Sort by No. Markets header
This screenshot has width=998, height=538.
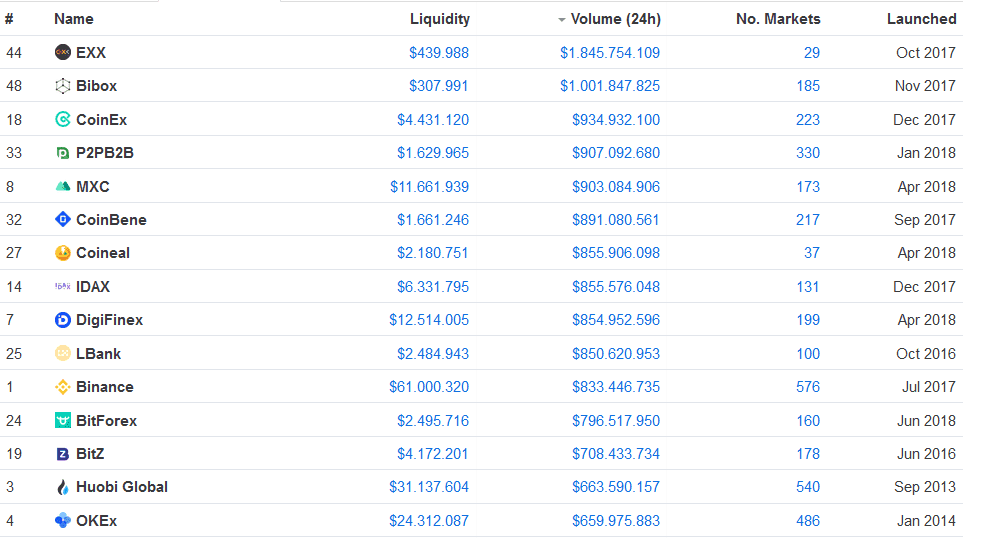pyautogui.click(x=777, y=19)
